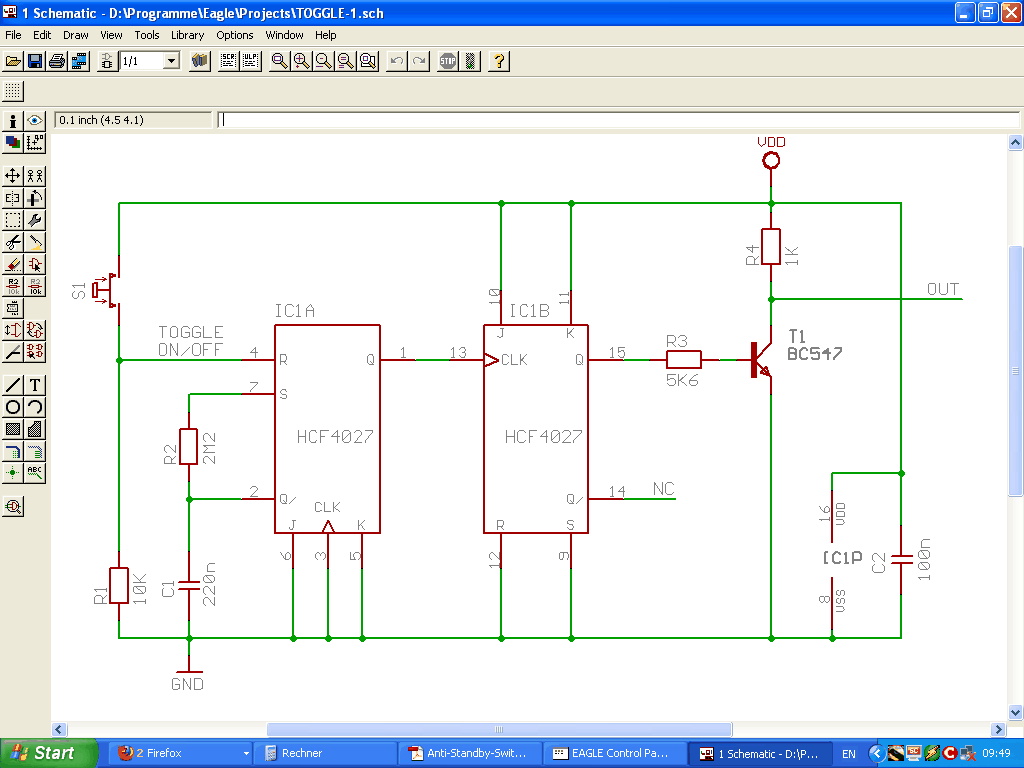Select the Cut scissors tool
The height and width of the screenshot is (768, 1024).
click(12, 242)
